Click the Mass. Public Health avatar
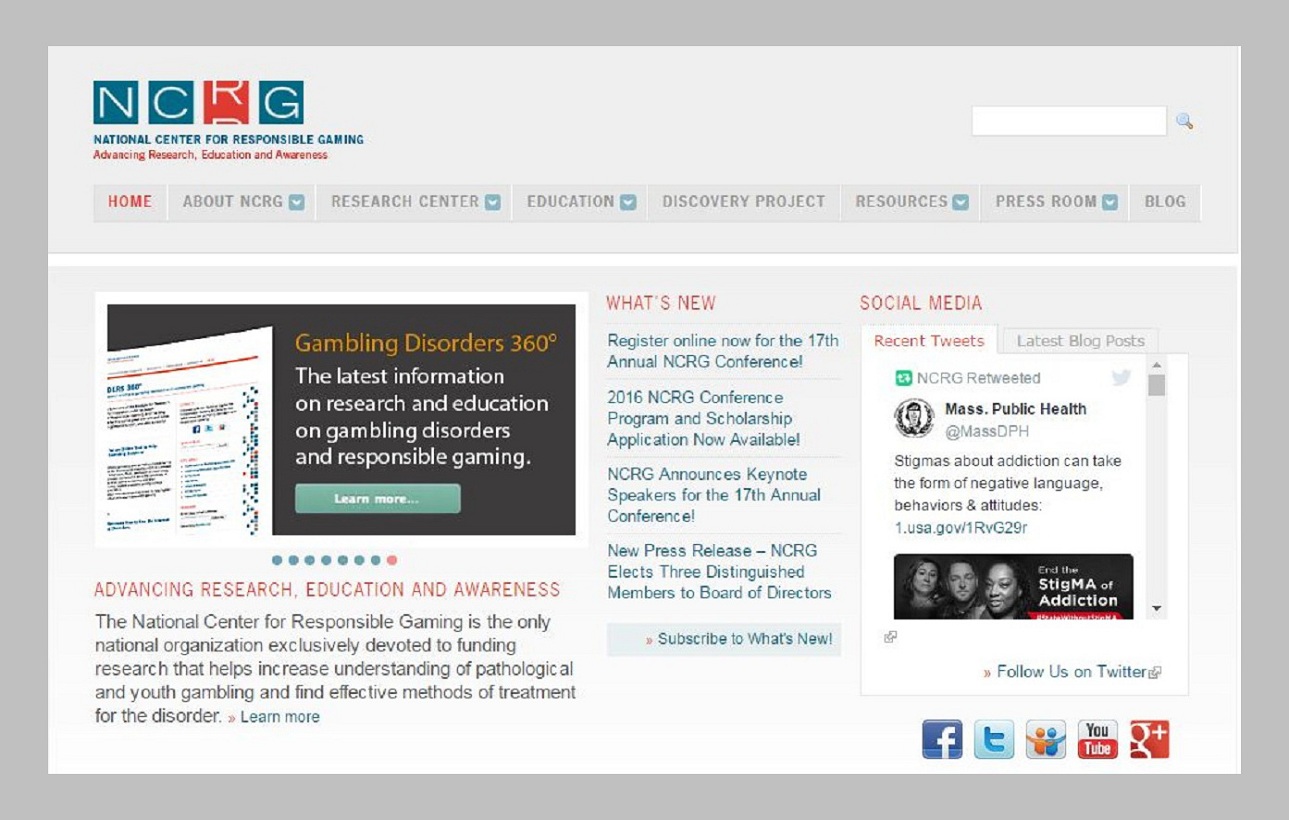The image size is (1289, 820). tap(914, 418)
